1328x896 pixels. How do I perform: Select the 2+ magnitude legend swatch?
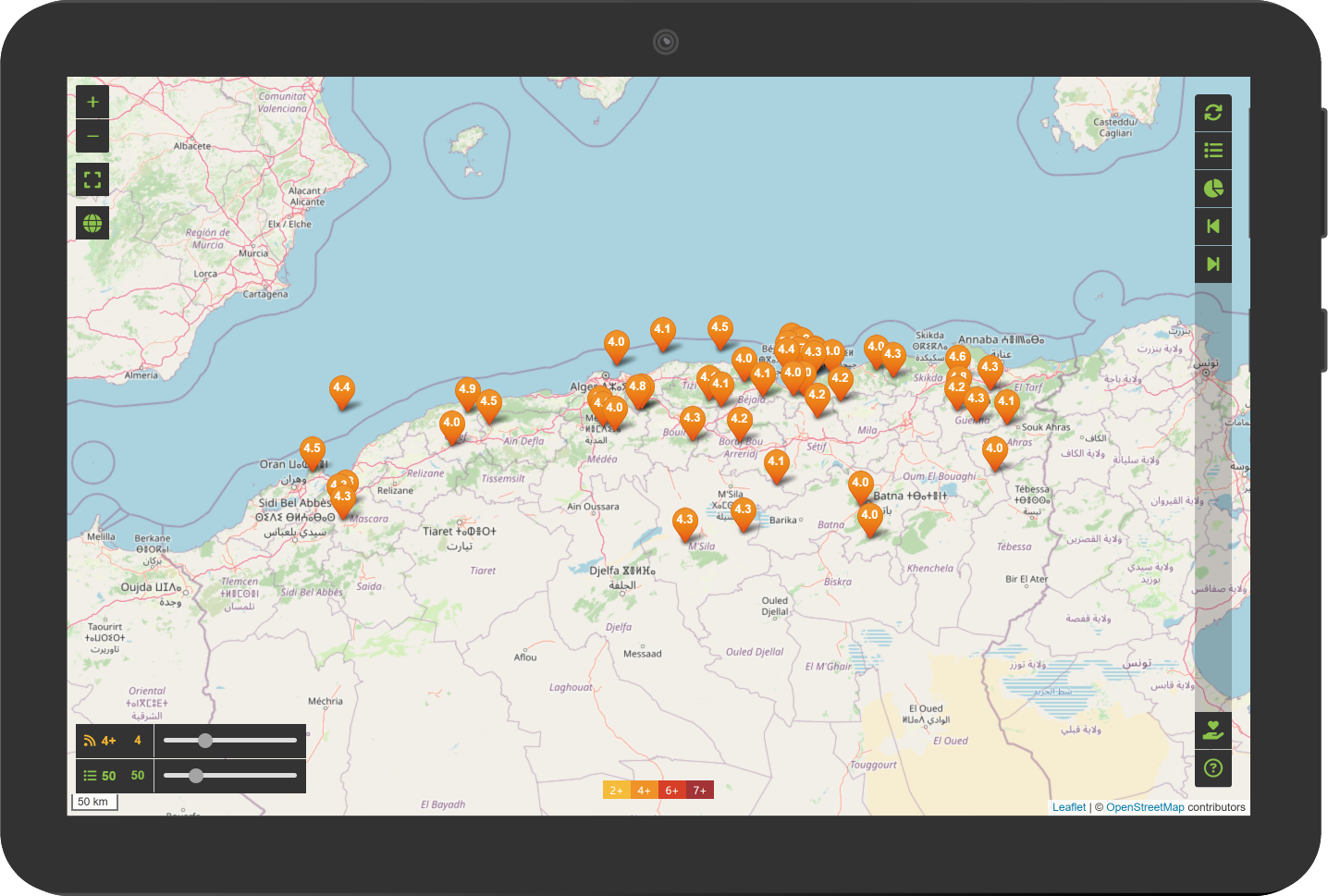coord(616,791)
